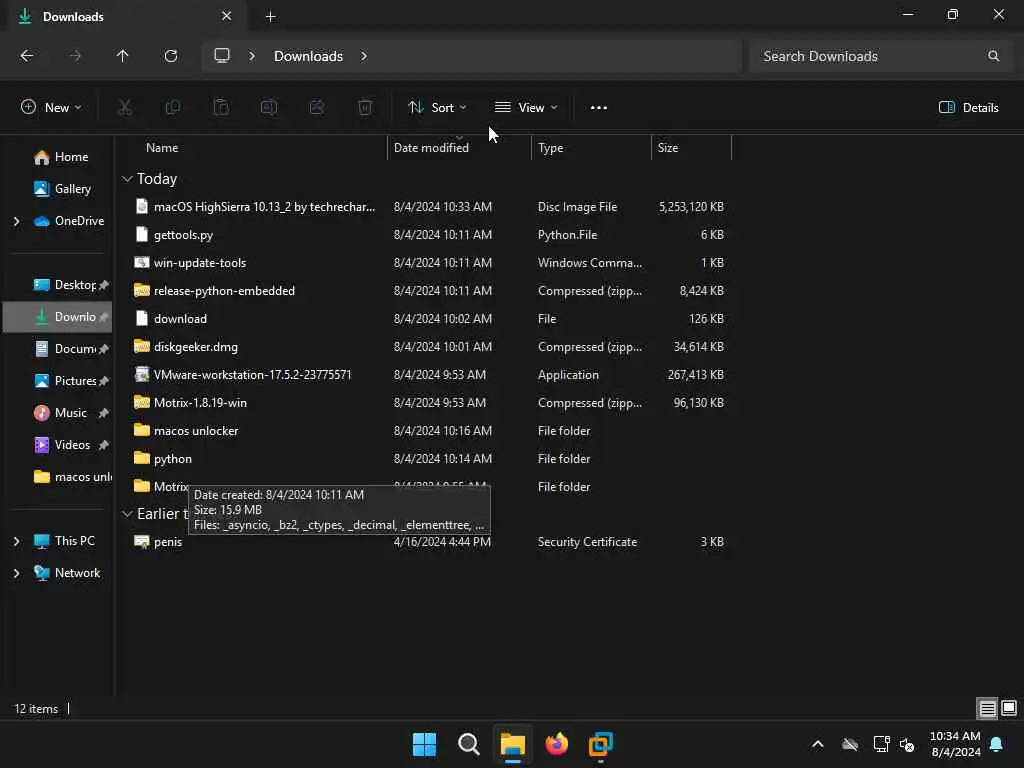Click the muted volume tray icon
This screenshot has width=1024, height=768.
(x=906, y=744)
